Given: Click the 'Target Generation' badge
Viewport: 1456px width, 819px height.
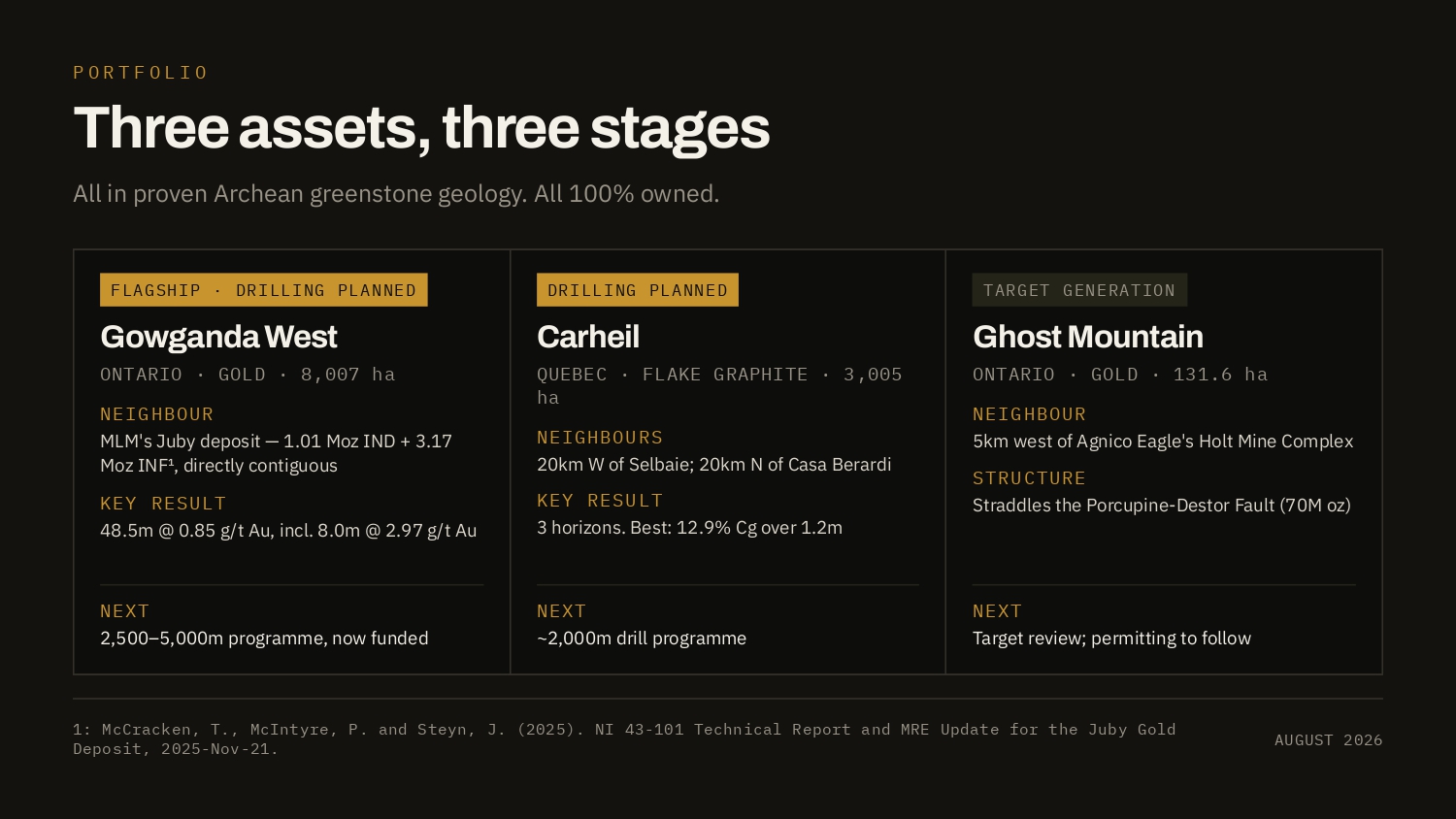Looking at the screenshot, I should (1079, 290).
